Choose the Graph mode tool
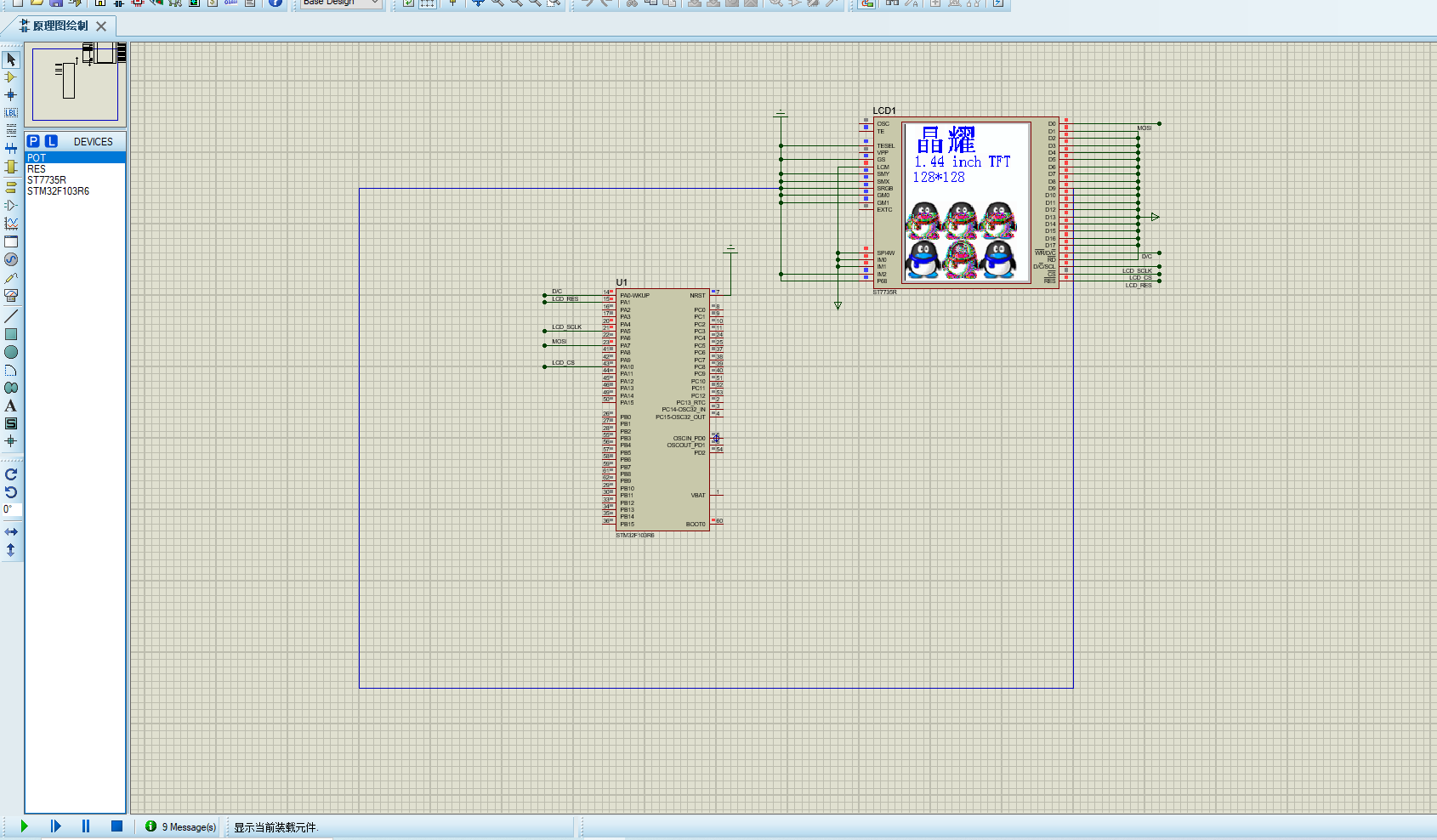The image size is (1437, 840). click(x=11, y=224)
